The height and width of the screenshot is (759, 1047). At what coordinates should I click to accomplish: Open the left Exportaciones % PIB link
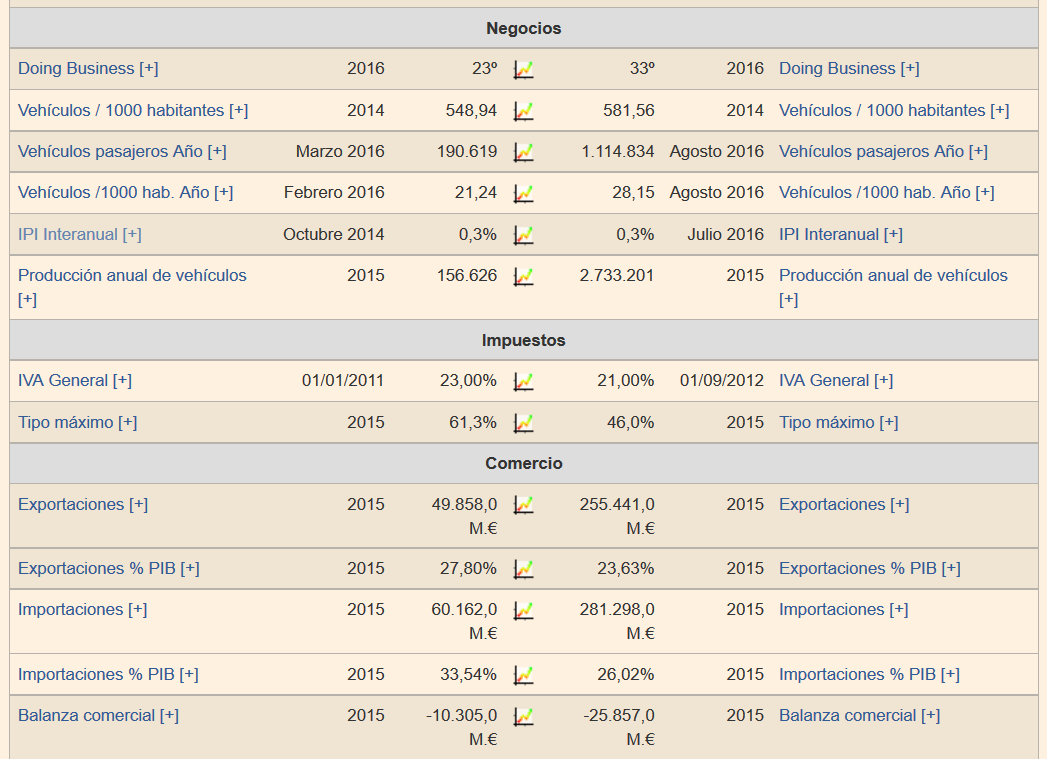coord(97,569)
